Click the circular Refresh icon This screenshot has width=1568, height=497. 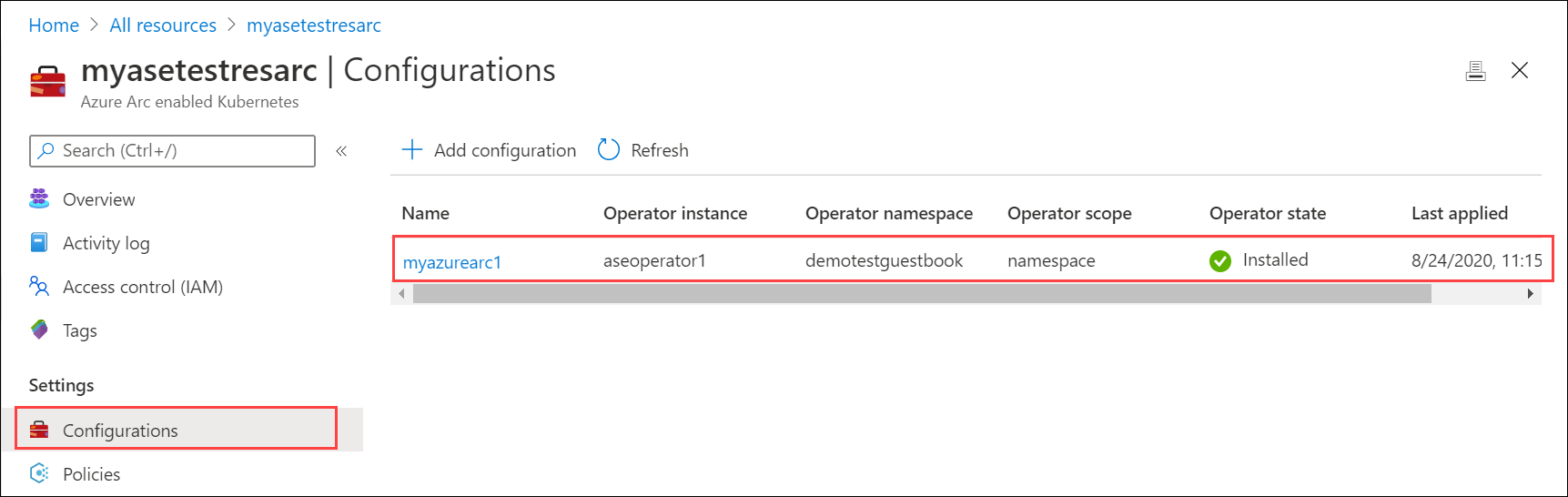(608, 149)
